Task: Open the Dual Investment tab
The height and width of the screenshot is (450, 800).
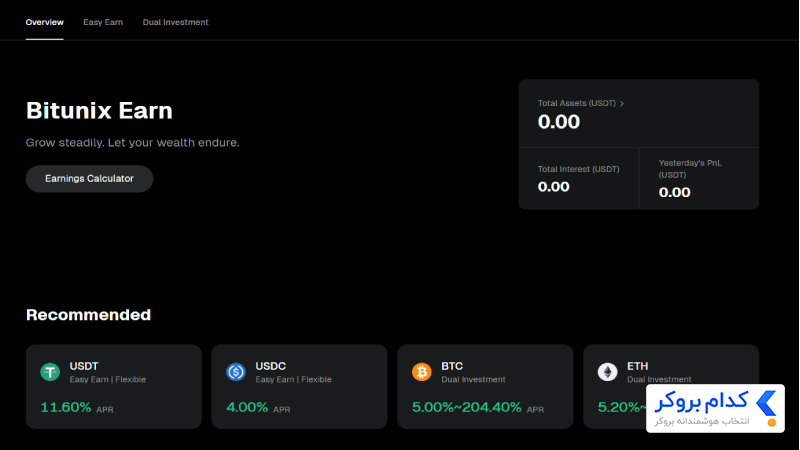Action: coord(176,22)
